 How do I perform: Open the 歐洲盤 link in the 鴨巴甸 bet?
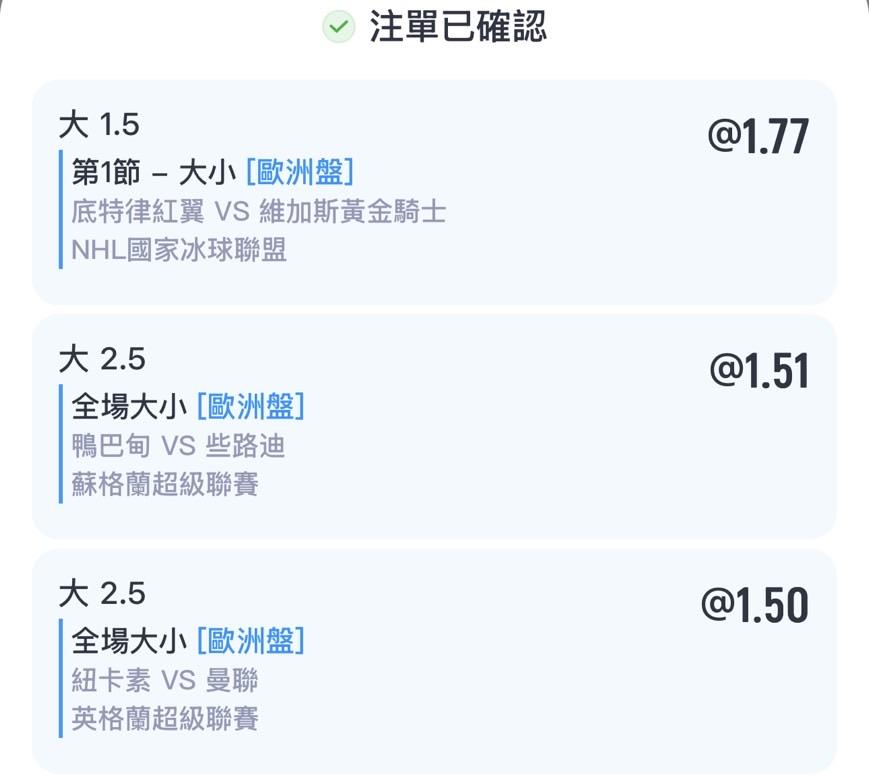pyautogui.click(x=251, y=407)
